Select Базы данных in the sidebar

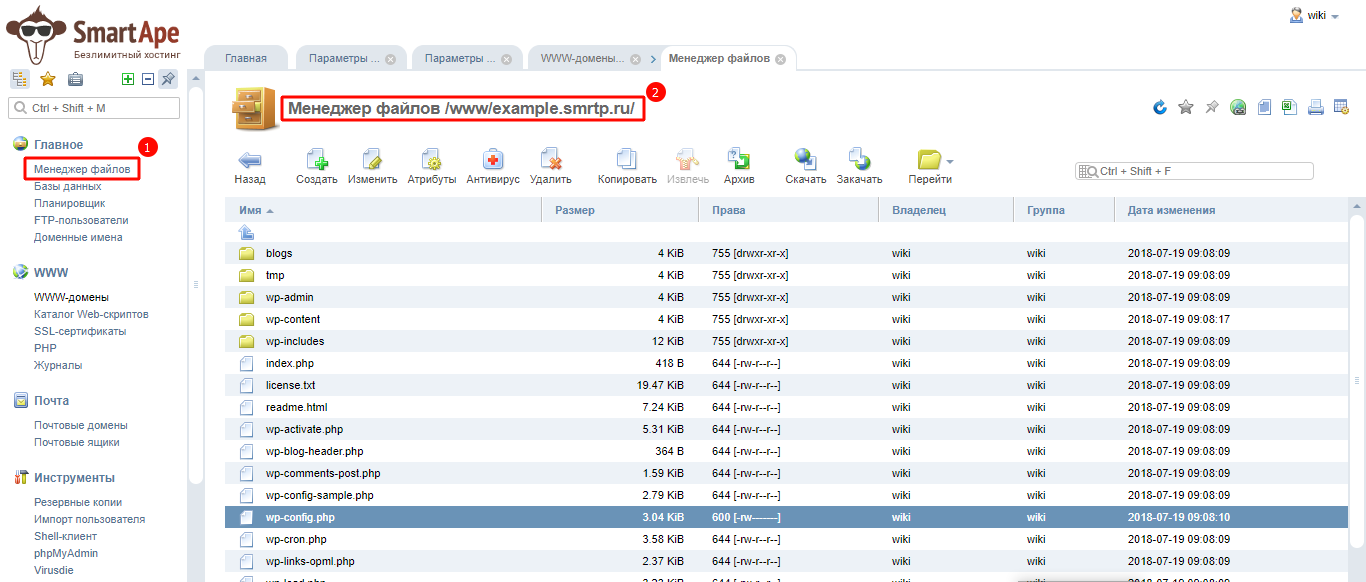[x=67, y=186]
